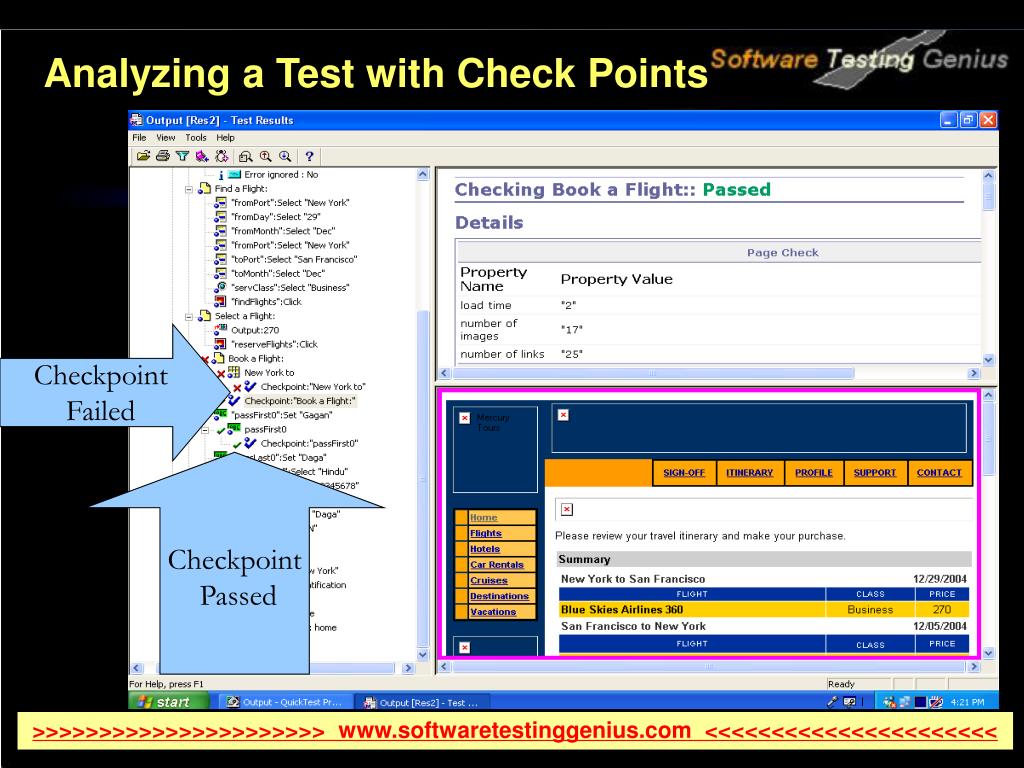
Task: Click the bug-shaped toolbar icon
Action: point(222,156)
